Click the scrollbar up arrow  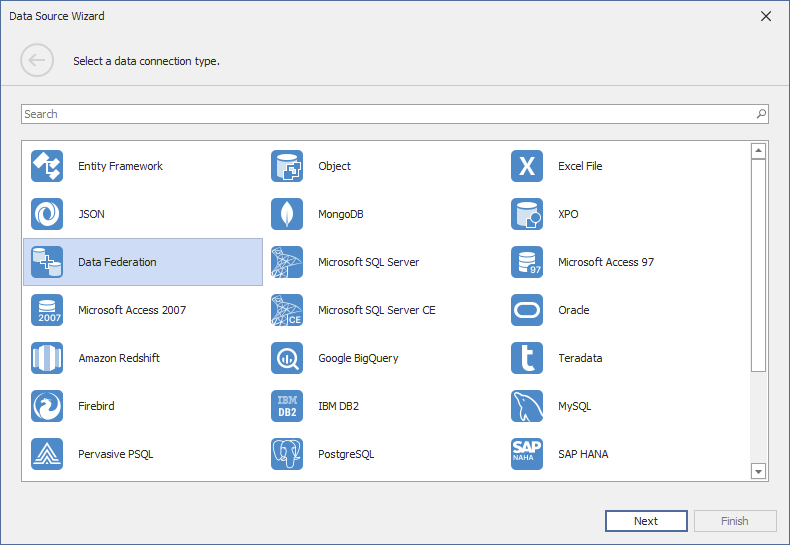pyautogui.click(x=758, y=151)
